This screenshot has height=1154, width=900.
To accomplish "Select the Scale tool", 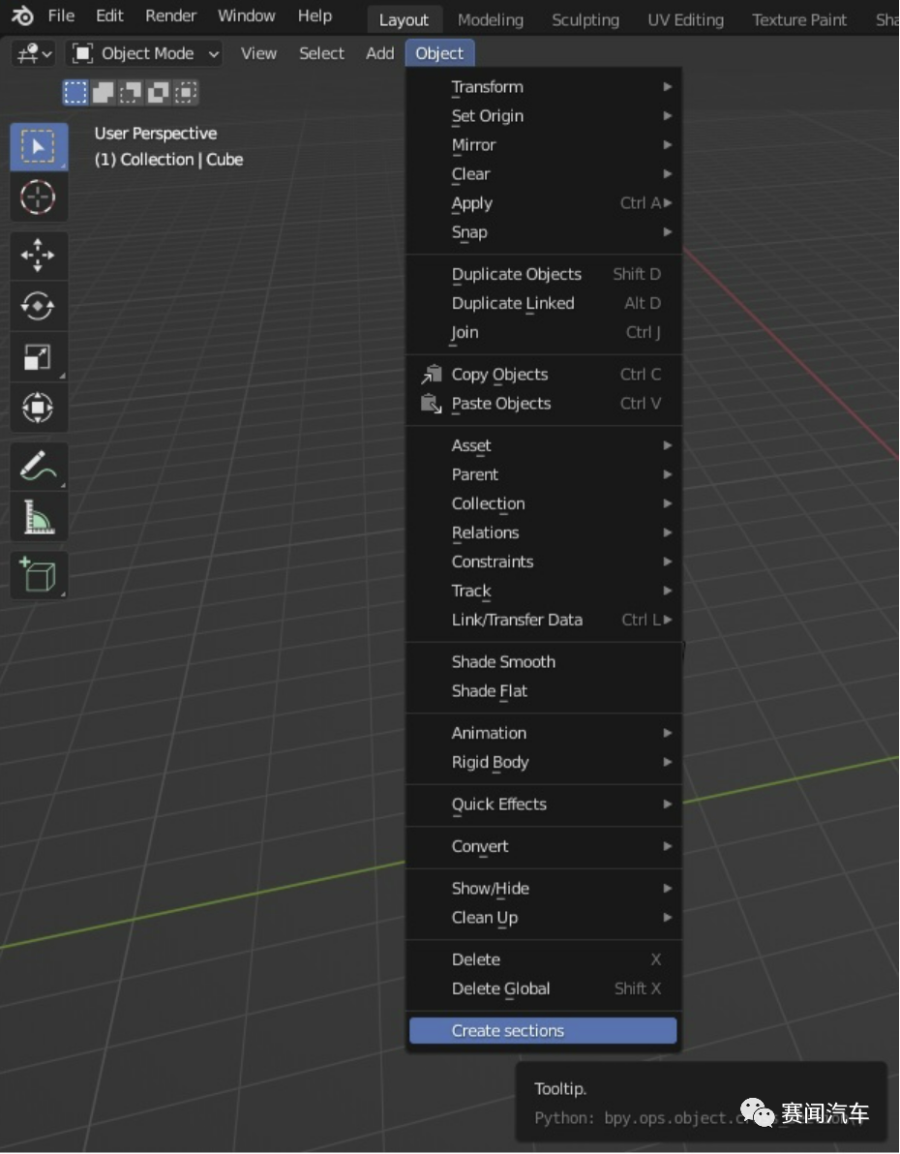I will 38,357.
